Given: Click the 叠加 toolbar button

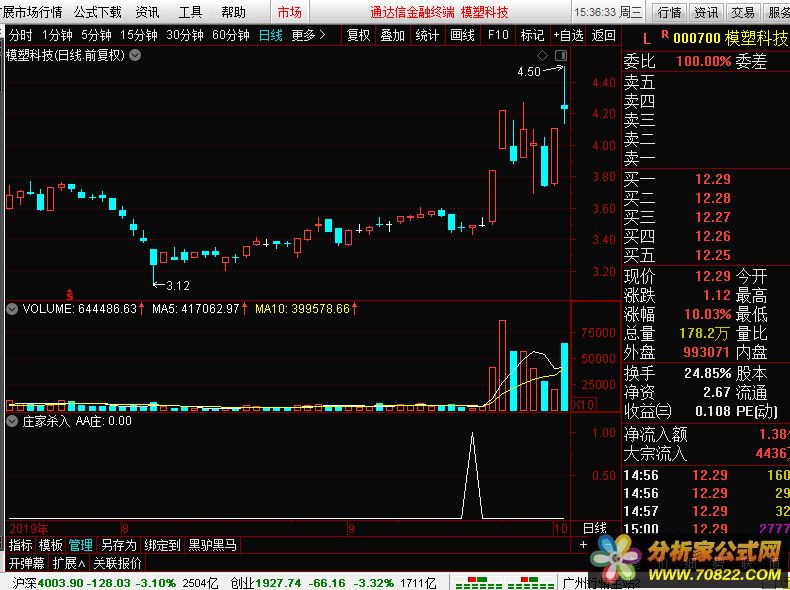Looking at the screenshot, I should tap(392, 35).
